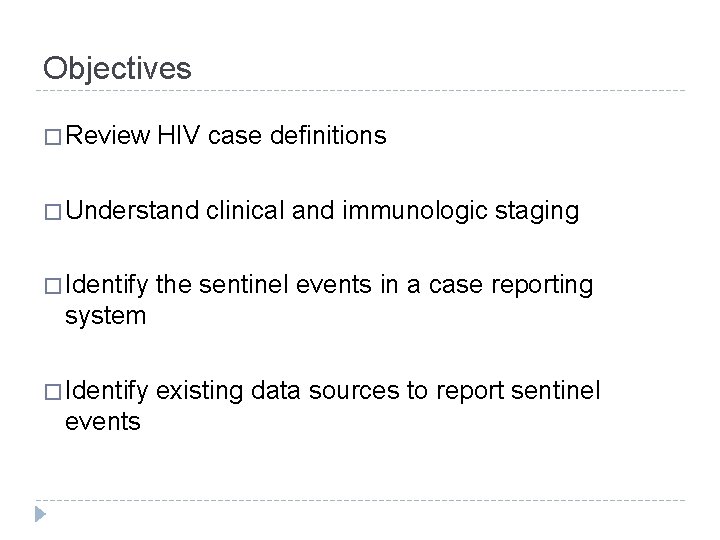720x540 pixels.
Task: Click the square bullet before 'Review'
Action: pos(52,136)
